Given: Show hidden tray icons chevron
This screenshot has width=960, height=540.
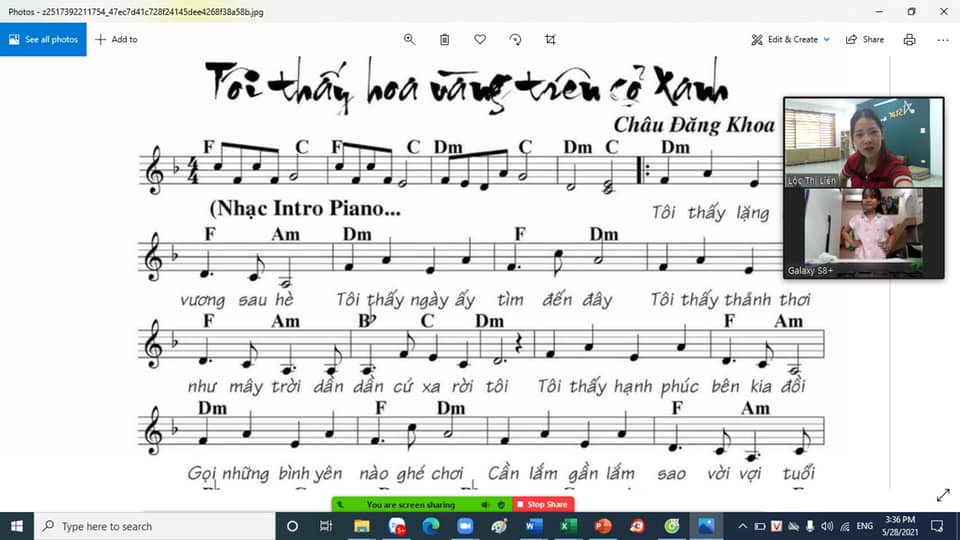Looking at the screenshot, I should pos(742,526).
